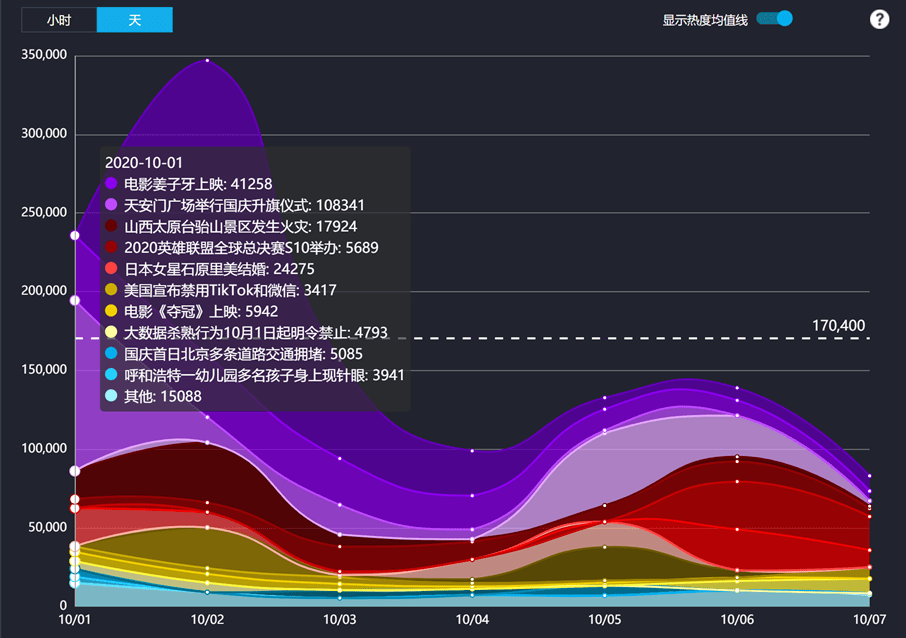The image size is (906, 638).
Task: Select the 天 tab
Action: (135, 20)
